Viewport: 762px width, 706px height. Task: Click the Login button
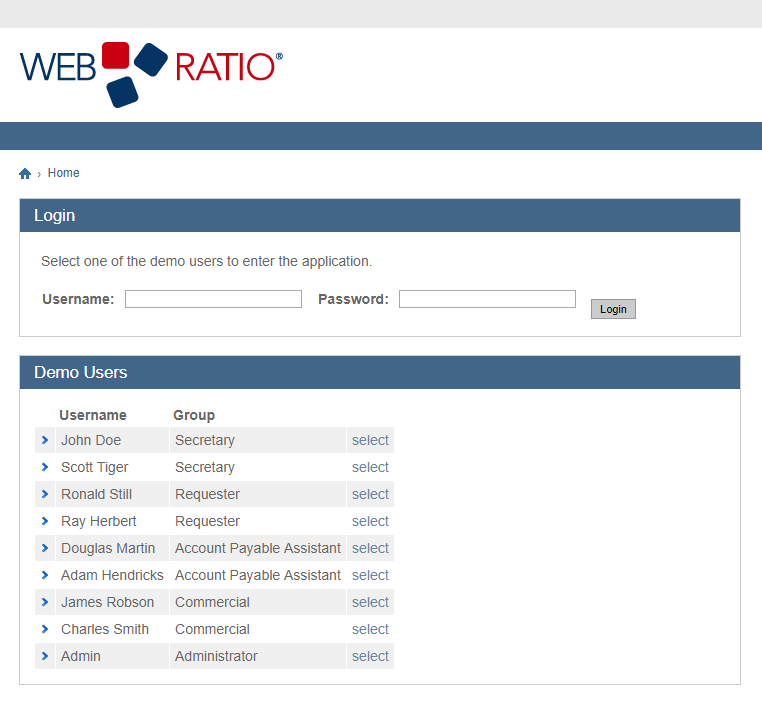613,309
